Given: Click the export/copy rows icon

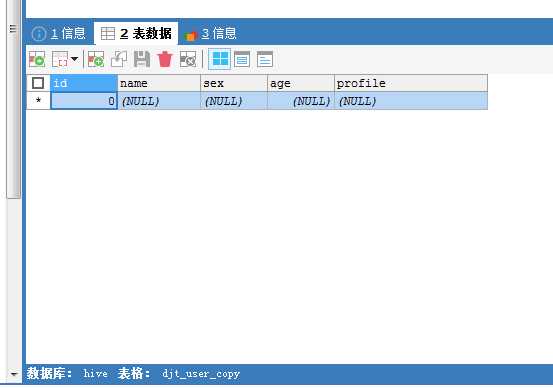Looking at the screenshot, I should point(60,59).
